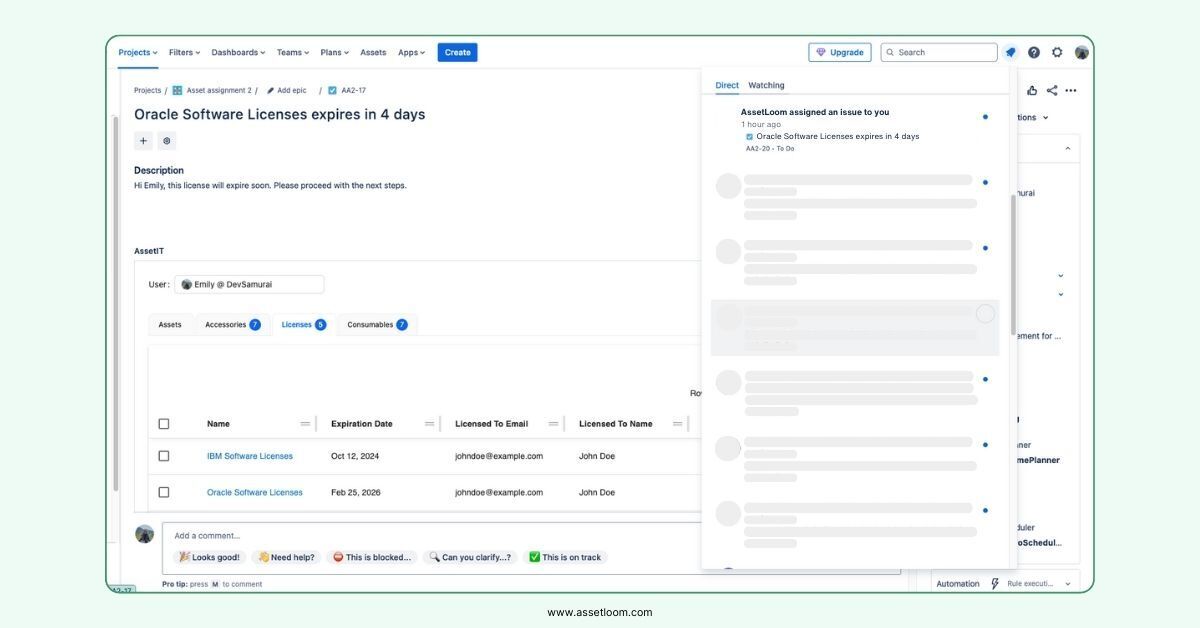The height and width of the screenshot is (628, 1200).
Task: Toggle read circle on highlighted notification
Action: (985, 314)
